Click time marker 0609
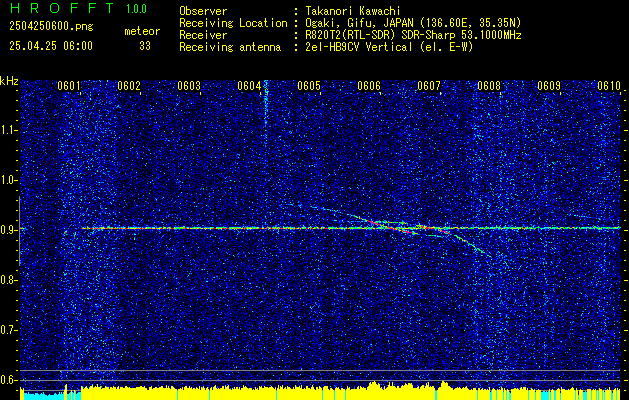Viewport: 629px width, 400px height. click(x=549, y=86)
